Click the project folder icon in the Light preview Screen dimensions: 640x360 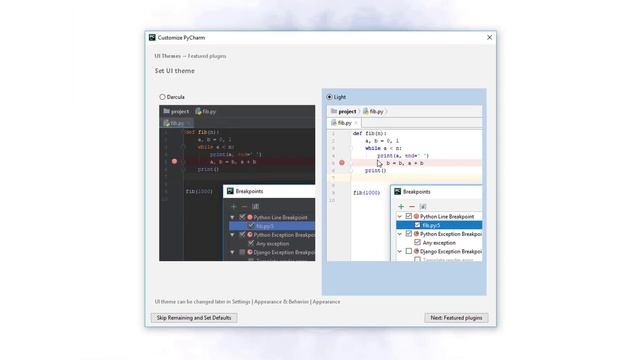pyautogui.click(x=334, y=111)
